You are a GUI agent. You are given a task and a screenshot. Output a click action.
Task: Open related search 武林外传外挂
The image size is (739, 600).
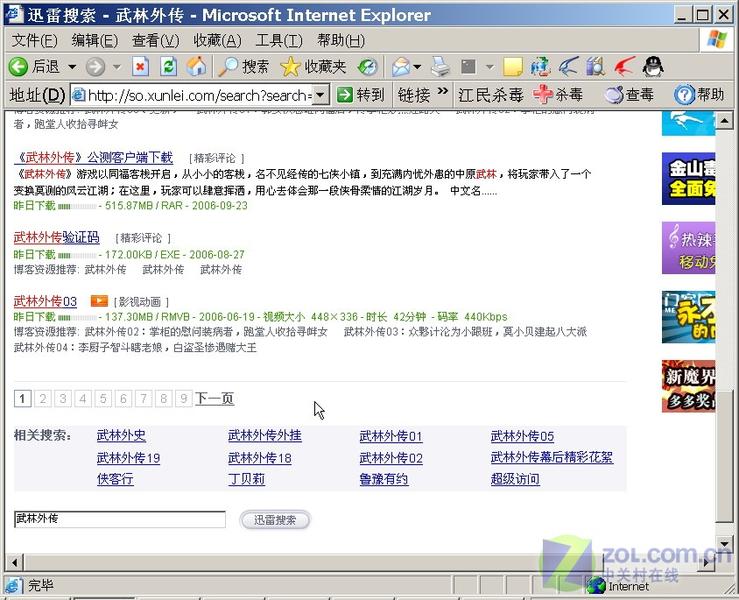click(x=265, y=435)
